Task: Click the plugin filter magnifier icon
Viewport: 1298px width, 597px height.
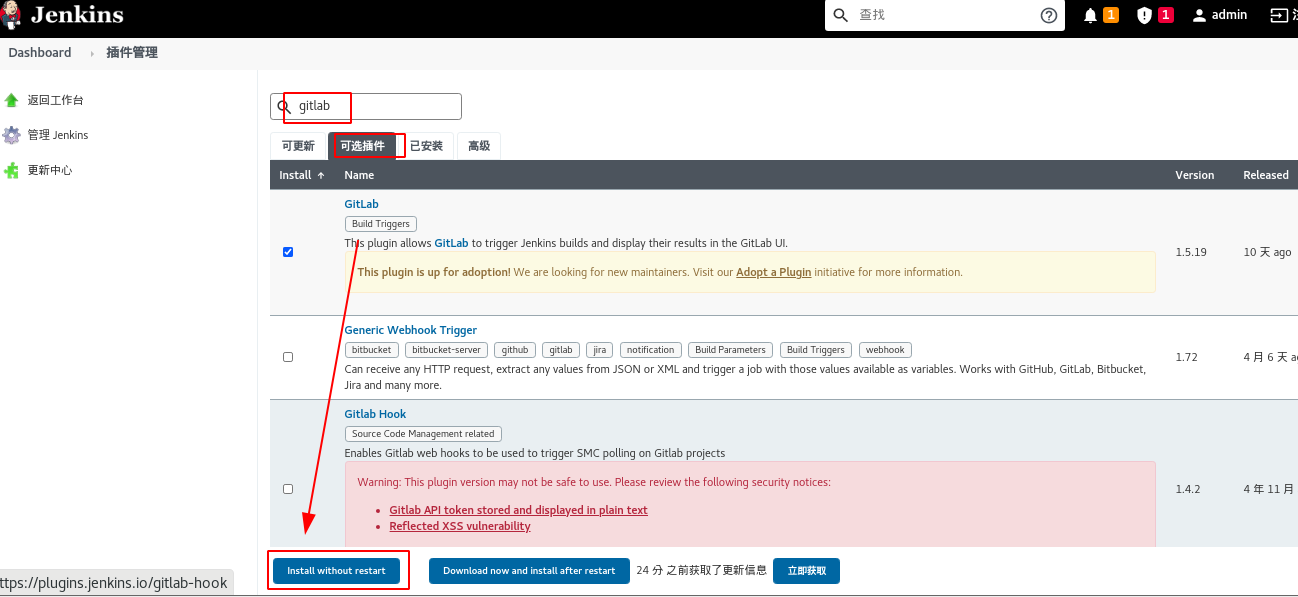Action: [284, 106]
